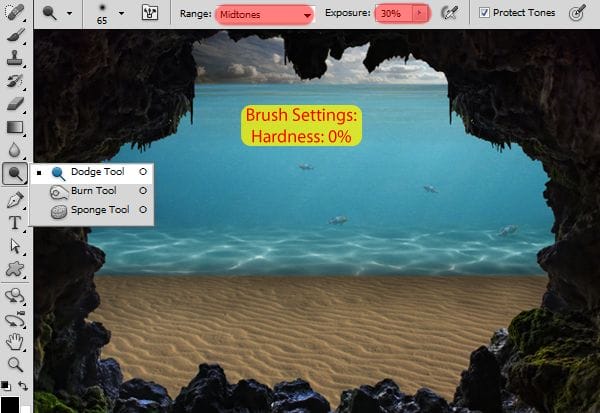
Task: Toggle the airbrush mode icon
Action: [449, 13]
